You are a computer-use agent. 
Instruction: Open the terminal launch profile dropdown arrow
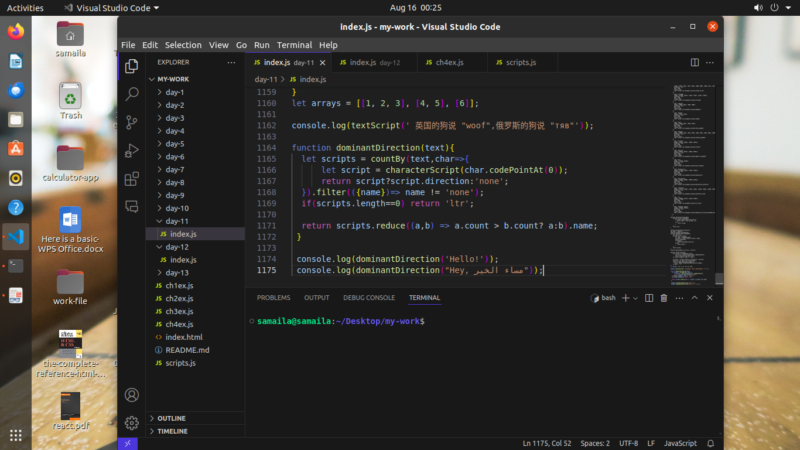click(x=636, y=298)
